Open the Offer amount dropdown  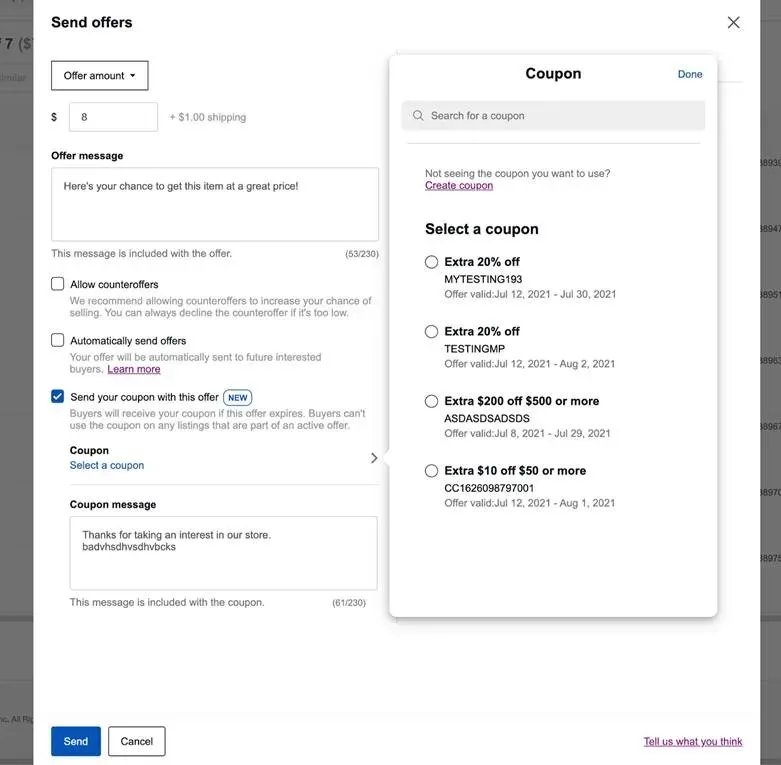click(100, 76)
